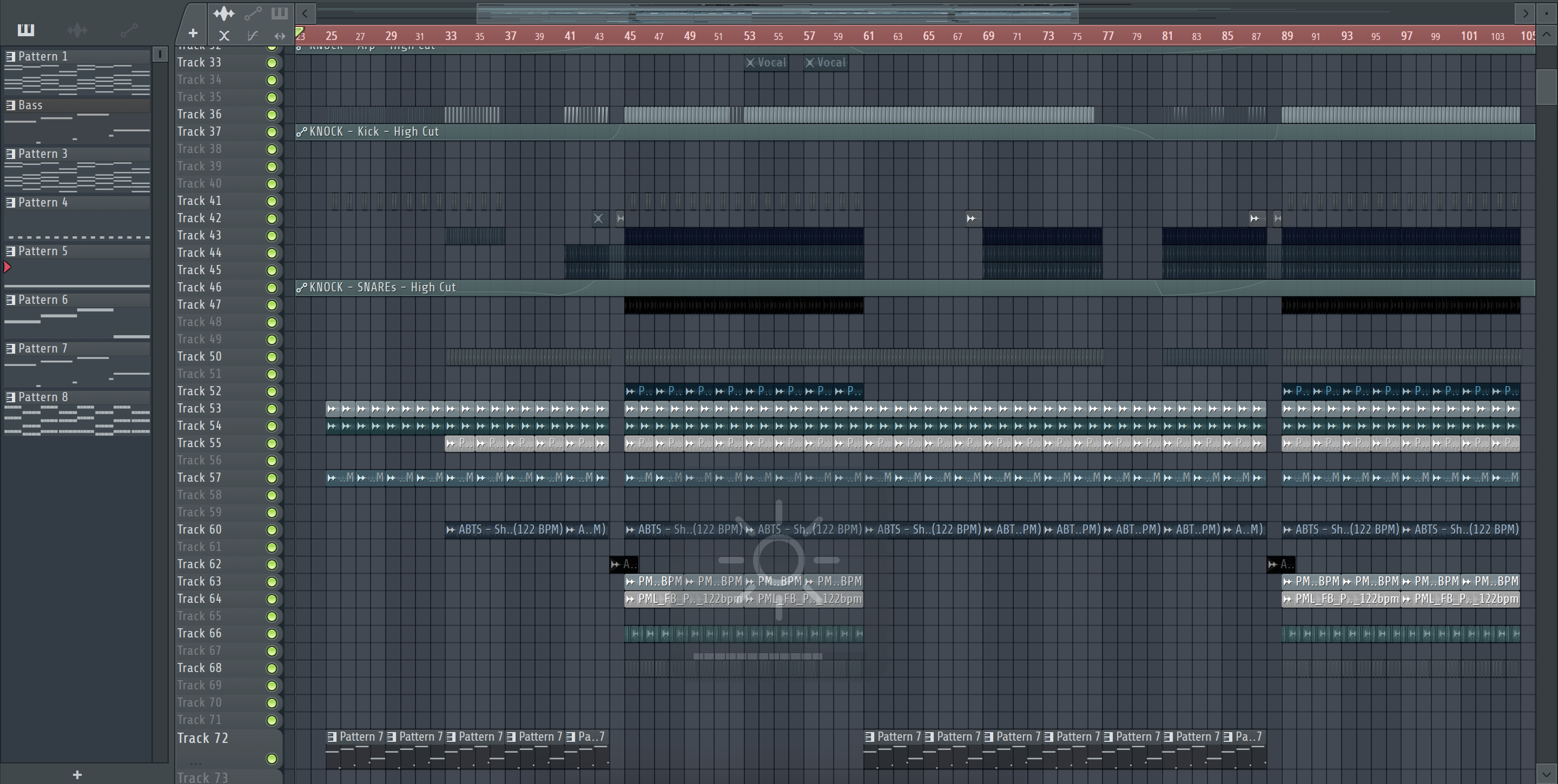Image resolution: width=1558 pixels, height=784 pixels.
Task: Click the black A.. clip near bar 44 on Track 62
Action: click(623, 564)
